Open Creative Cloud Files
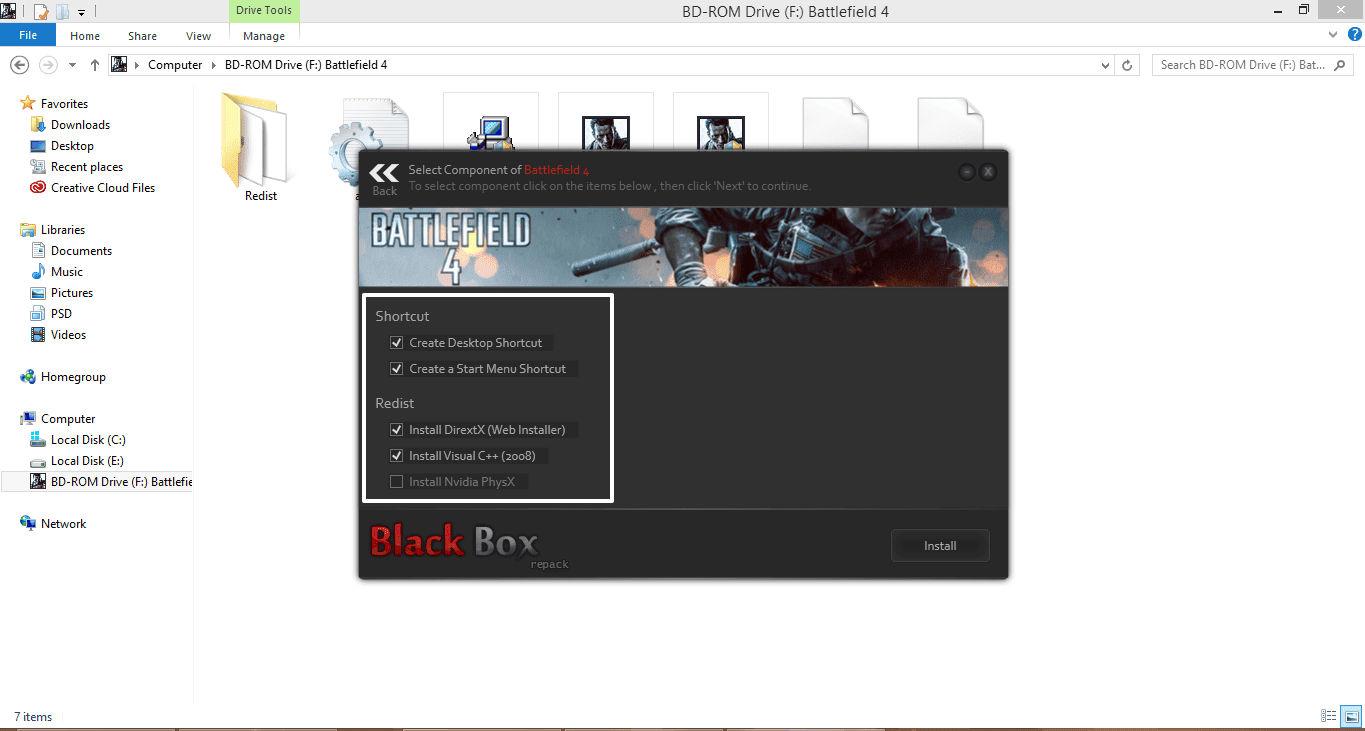This screenshot has height=731, width=1365. (x=103, y=188)
